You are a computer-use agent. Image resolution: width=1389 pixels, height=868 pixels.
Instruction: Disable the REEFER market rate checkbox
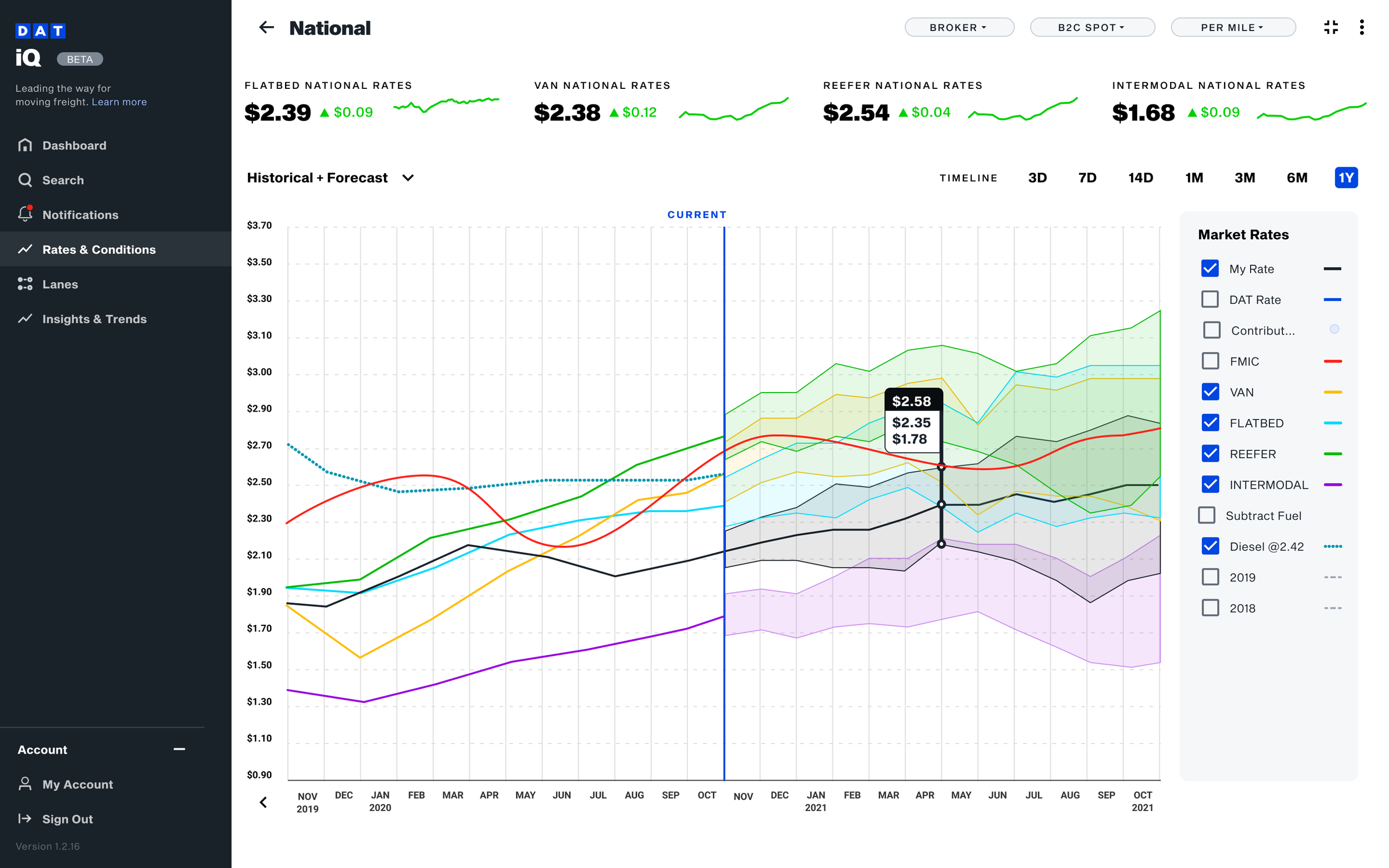coord(1210,454)
